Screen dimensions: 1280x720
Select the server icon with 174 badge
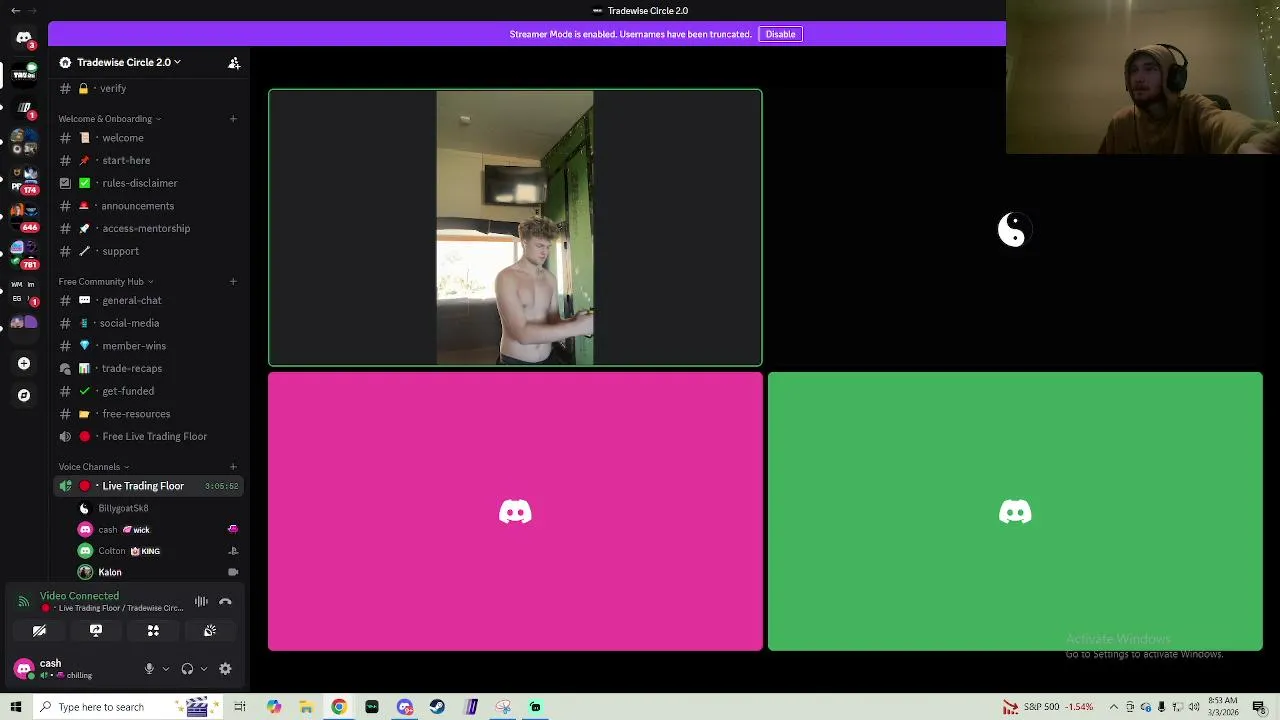pos(24,182)
